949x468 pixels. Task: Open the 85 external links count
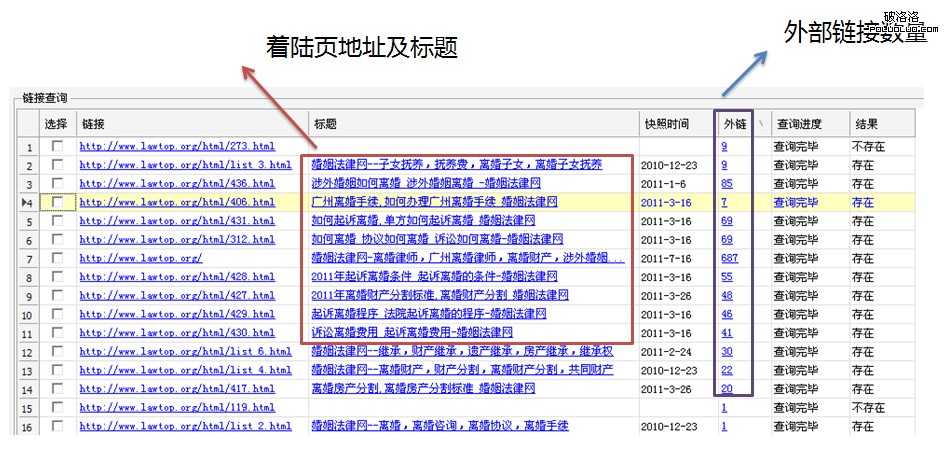pos(726,184)
